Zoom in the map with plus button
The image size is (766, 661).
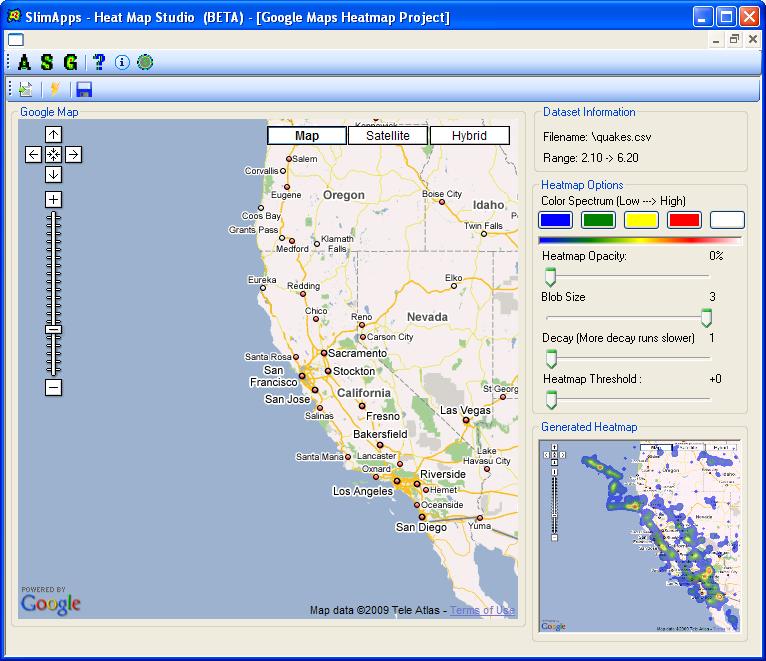(53, 199)
